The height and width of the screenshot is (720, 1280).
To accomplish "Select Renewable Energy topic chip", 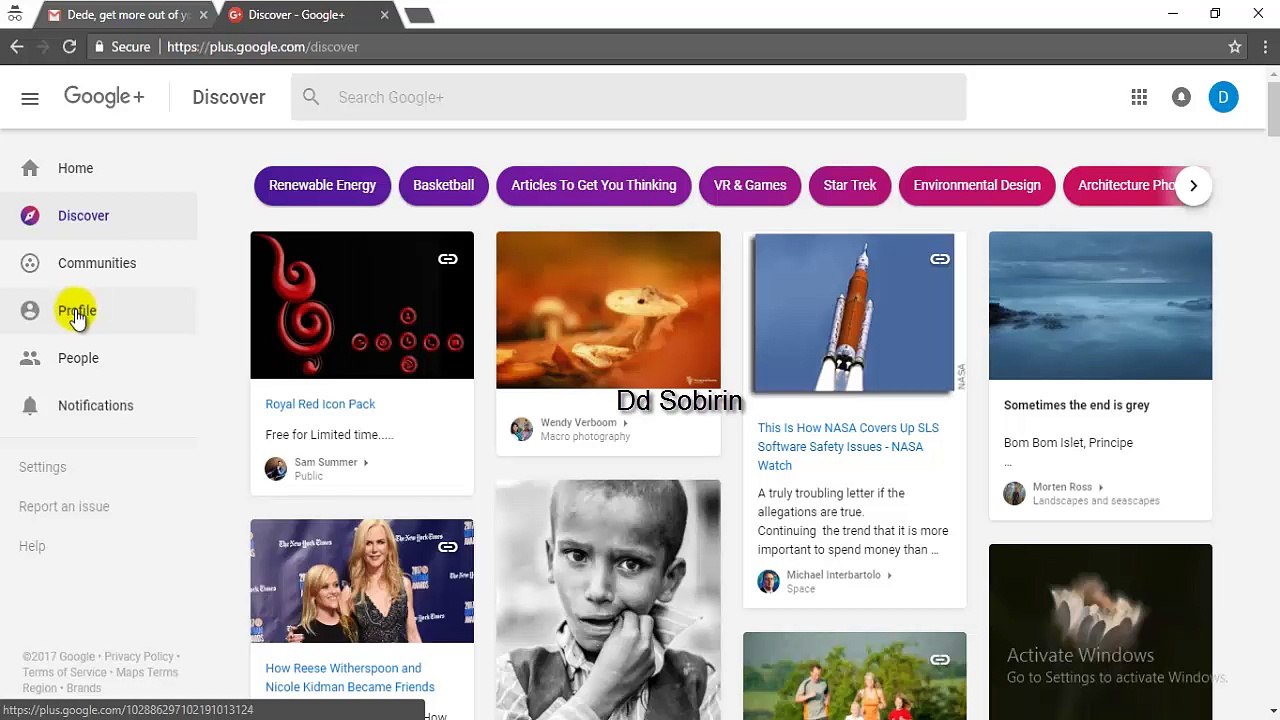I will tap(322, 185).
